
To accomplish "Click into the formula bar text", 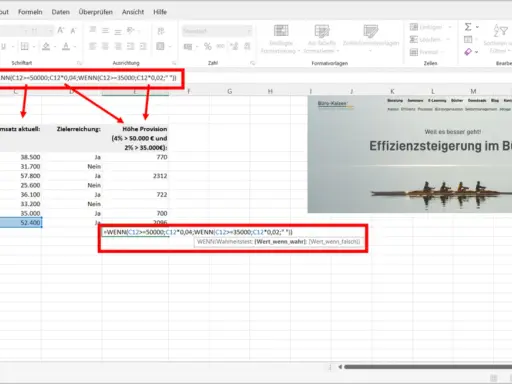I will 88,78.
